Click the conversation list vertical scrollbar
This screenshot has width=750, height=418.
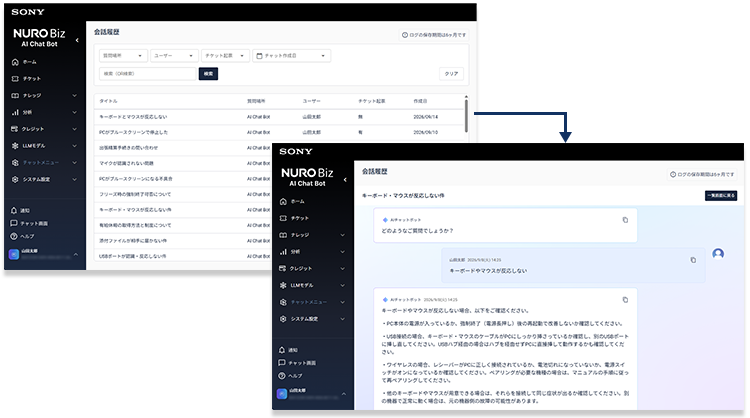466,115
